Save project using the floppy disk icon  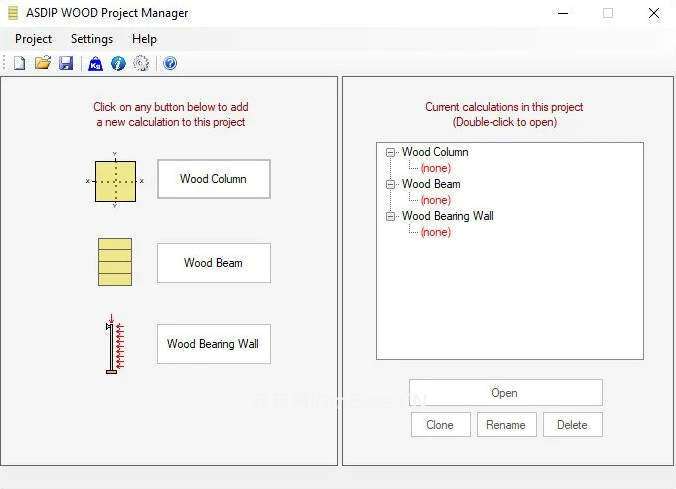coord(66,63)
